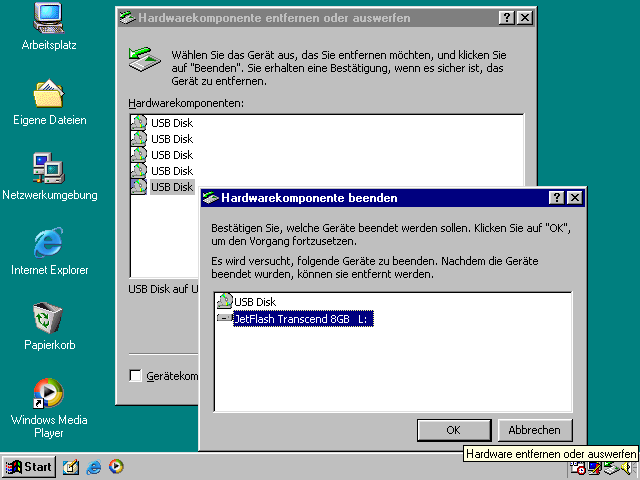The image size is (640, 480).
Task: Click title bar icon of Hardwarekomponente beenden
Action: pos(211,198)
